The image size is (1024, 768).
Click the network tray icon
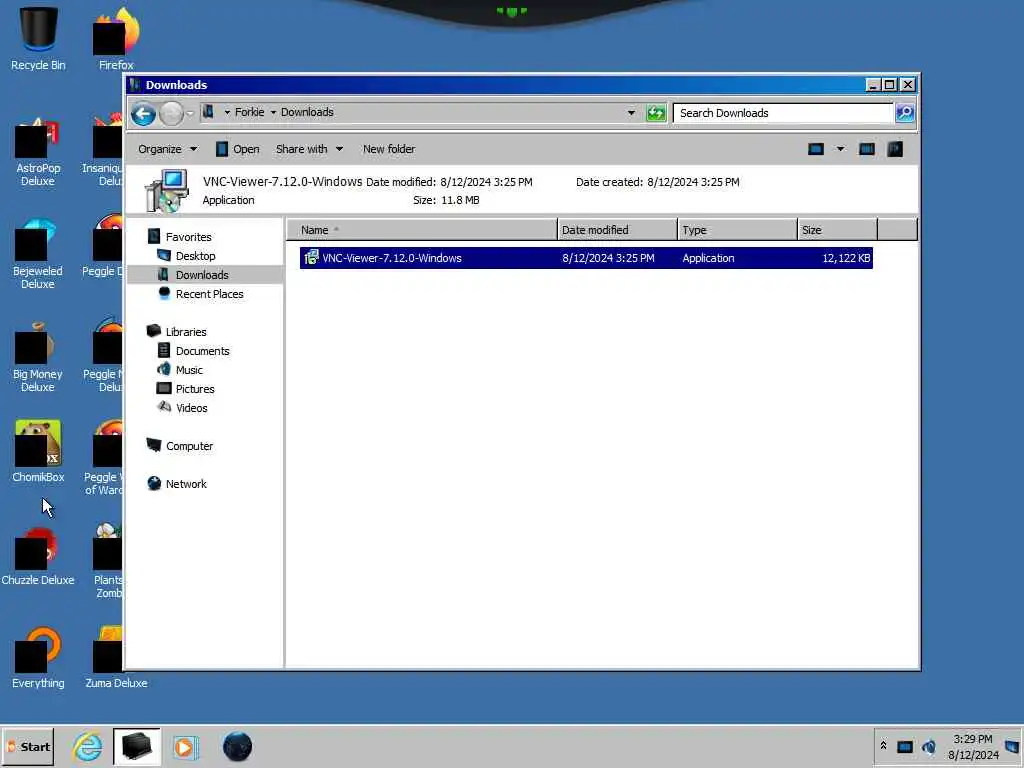(904, 746)
